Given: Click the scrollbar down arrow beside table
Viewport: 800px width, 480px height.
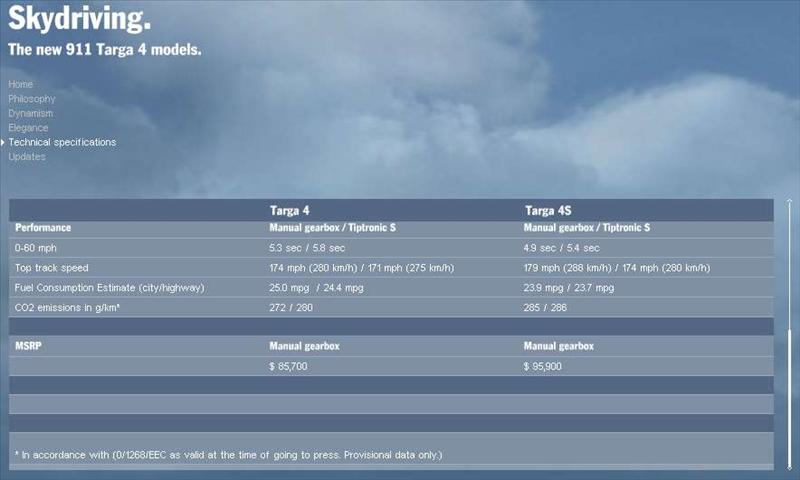Looking at the screenshot, I should pyautogui.click(x=790, y=466).
